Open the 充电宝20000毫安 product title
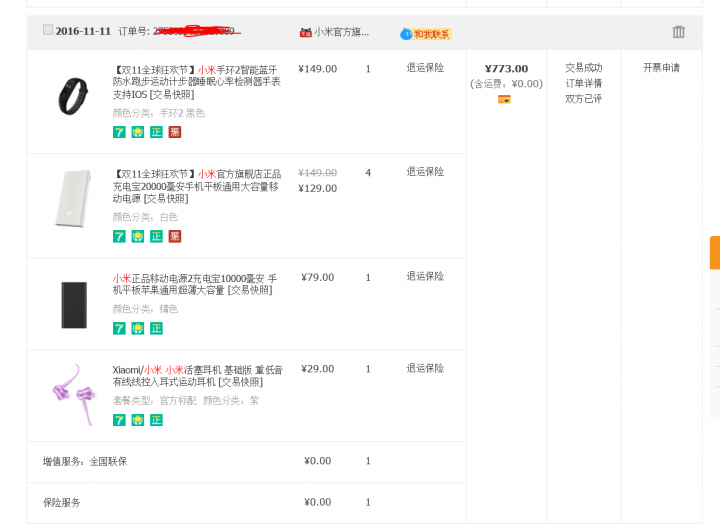This screenshot has width=720, height=530. coord(197,186)
